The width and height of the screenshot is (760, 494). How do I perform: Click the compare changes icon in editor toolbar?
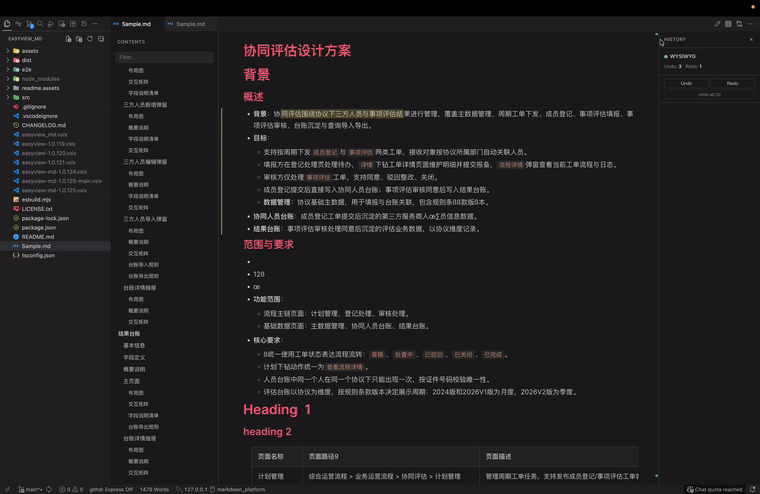[739, 24]
